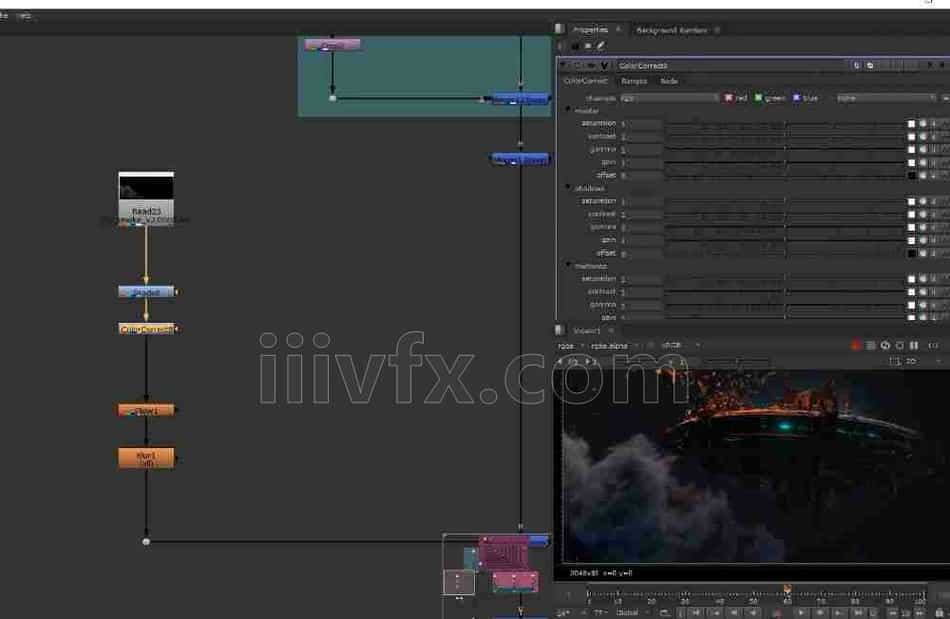This screenshot has width=950, height=619.
Task: Click the previous input arrow above viewer image
Action: pos(560,361)
